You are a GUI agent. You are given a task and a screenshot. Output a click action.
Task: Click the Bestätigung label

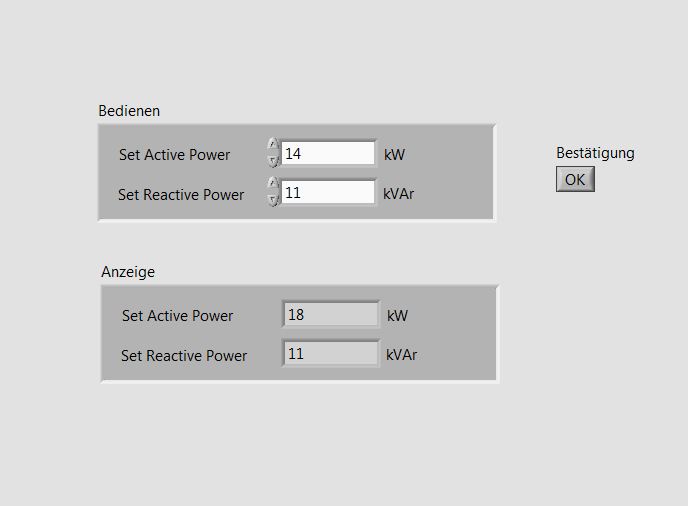click(x=595, y=153)
